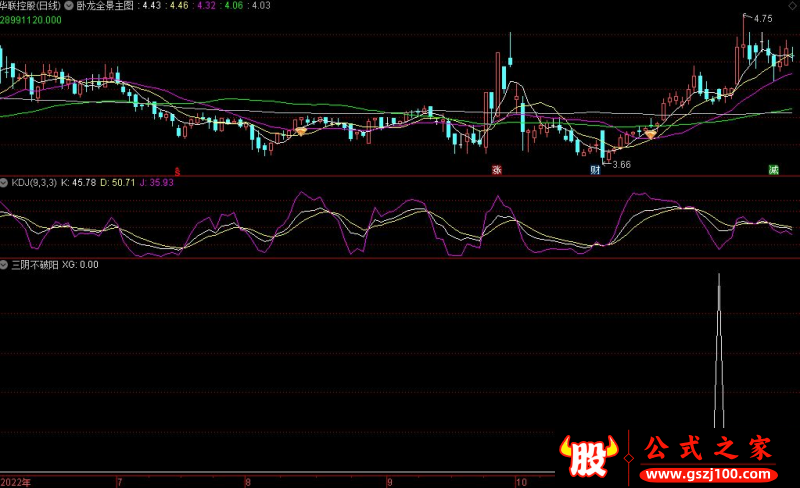Viewport: 800px width, 488px height.
Task: Click the 华联控股(日线) stock title
Action: point(30,6)
